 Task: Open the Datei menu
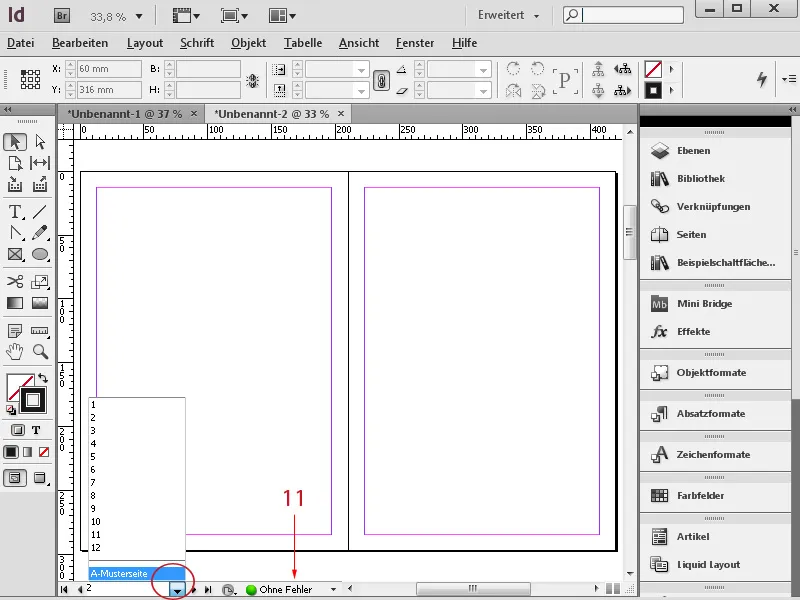[x=20, y=43]
